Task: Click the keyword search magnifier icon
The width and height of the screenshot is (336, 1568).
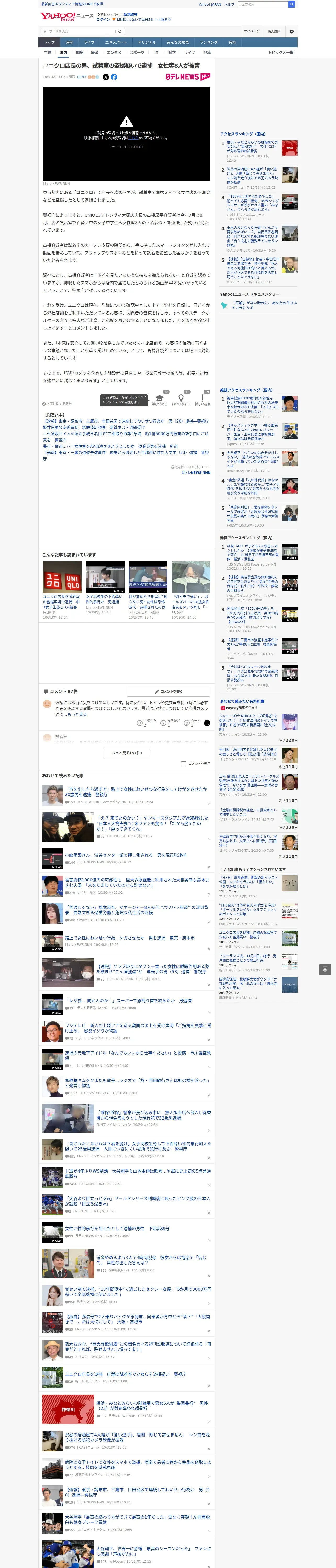Action: (x=120, y=32)
